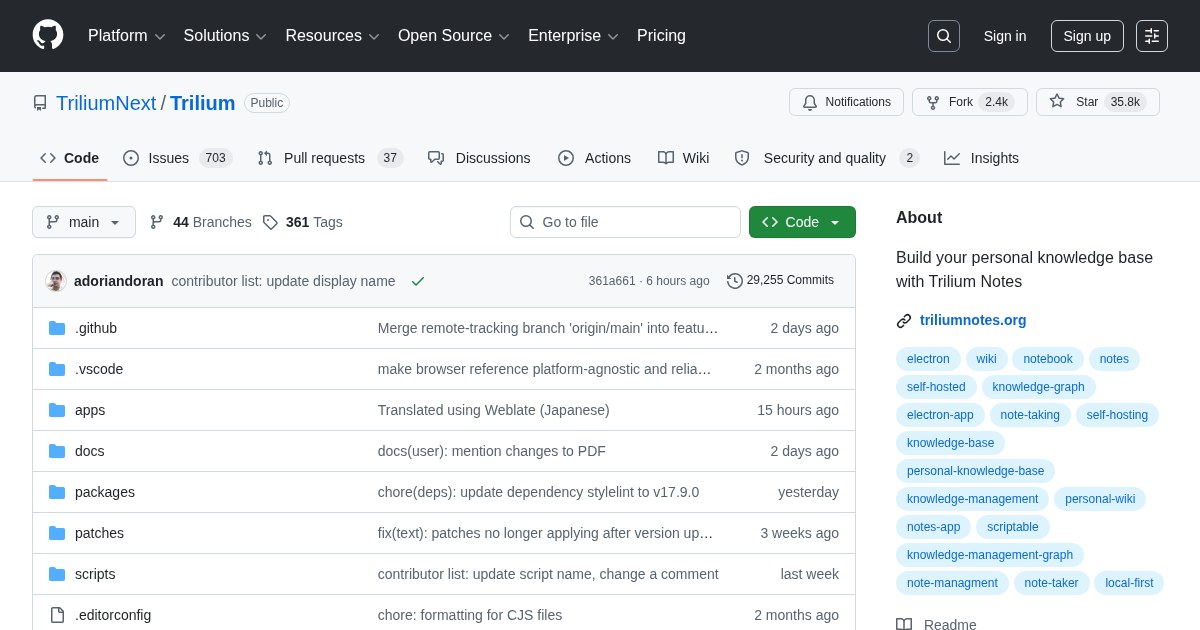
Task: Click the .editorconfig file icon
Action: point(57,615)
